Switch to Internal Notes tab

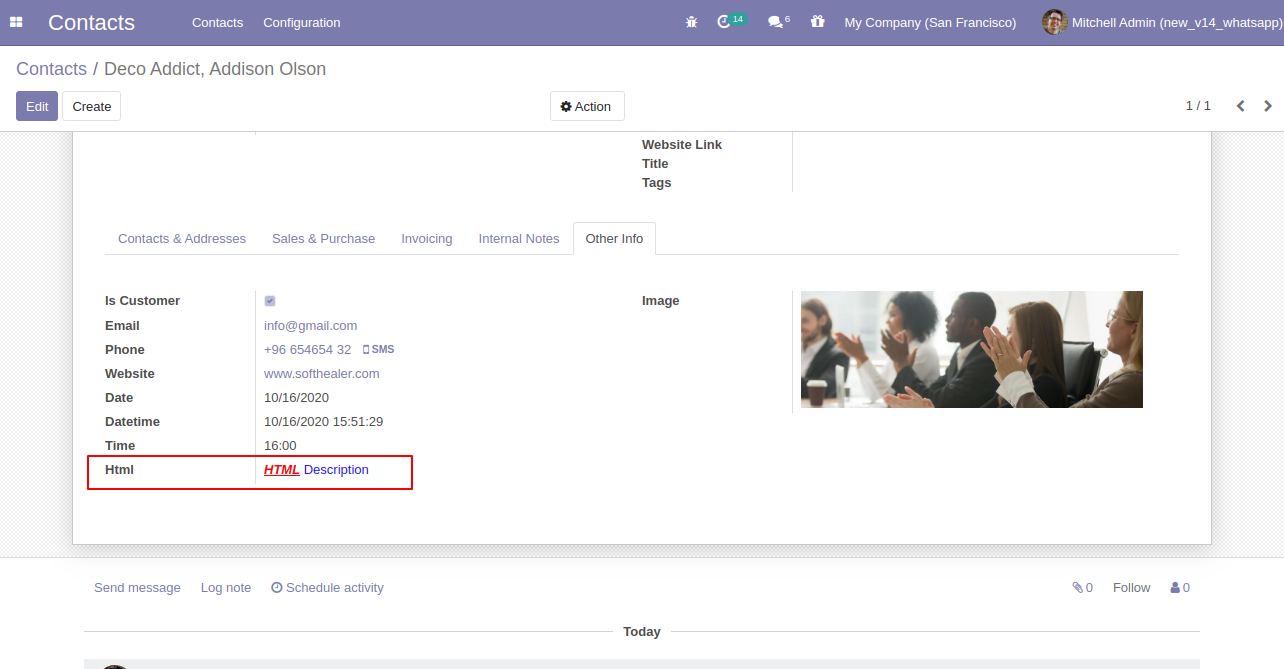click(519, 239)
